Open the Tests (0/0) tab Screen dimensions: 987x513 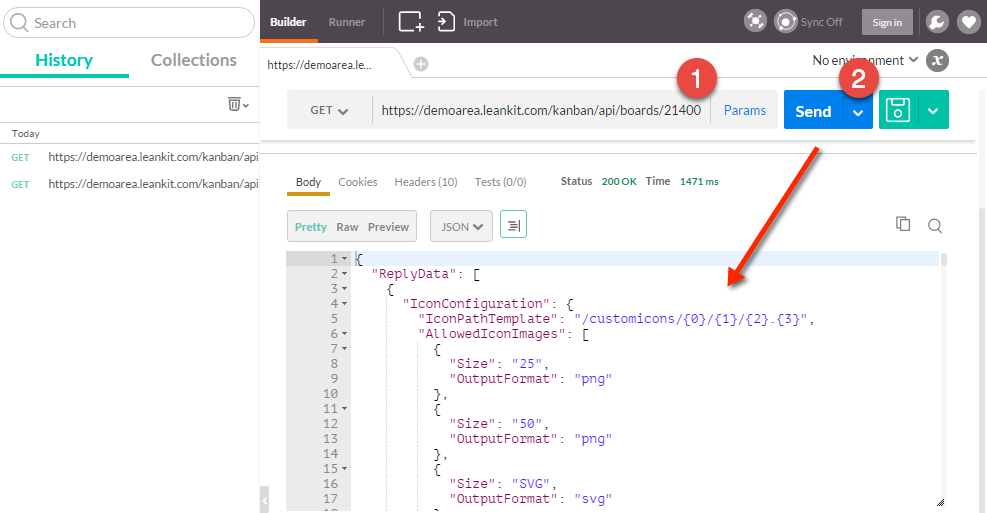(x=500, y=182)
